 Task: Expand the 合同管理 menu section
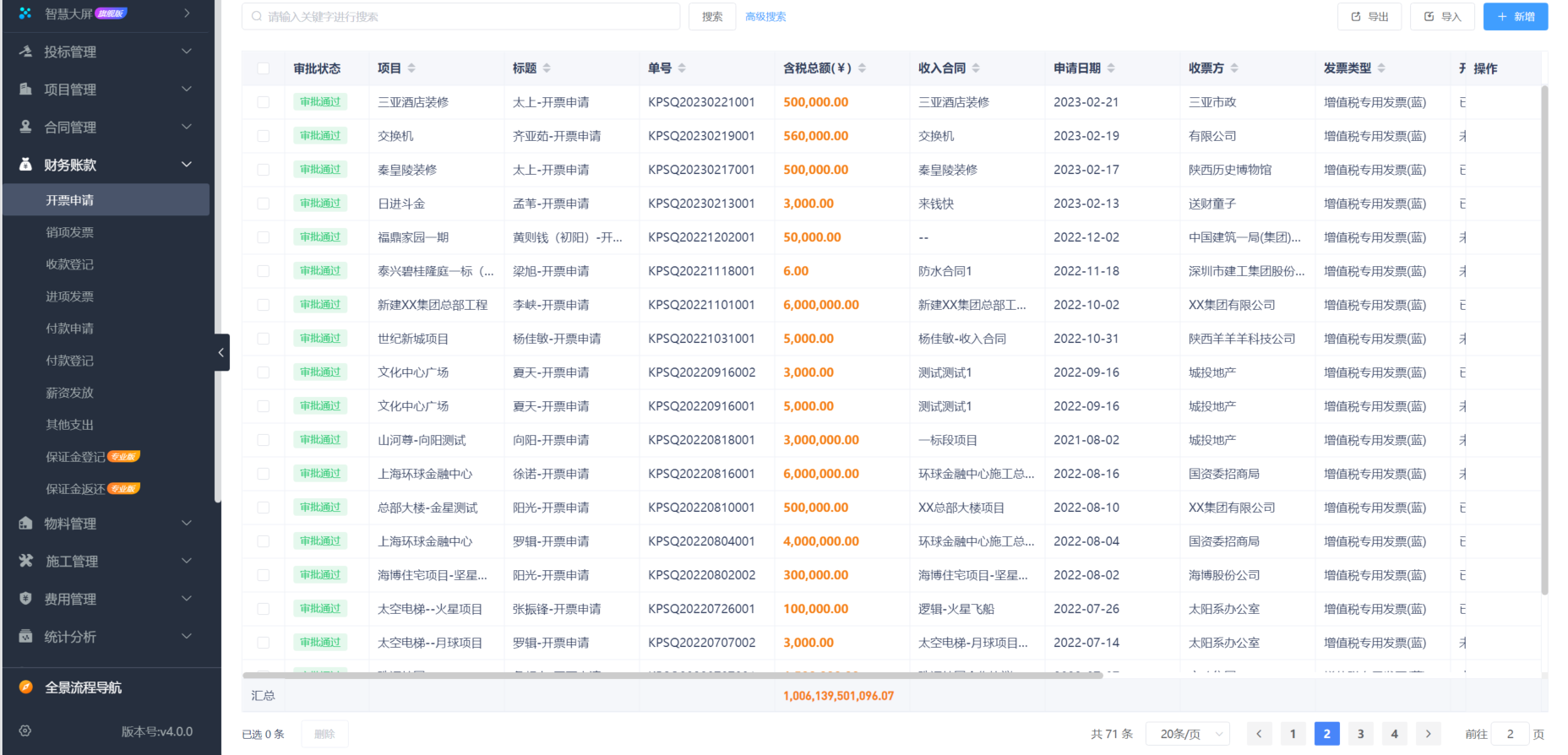point(187,127)
